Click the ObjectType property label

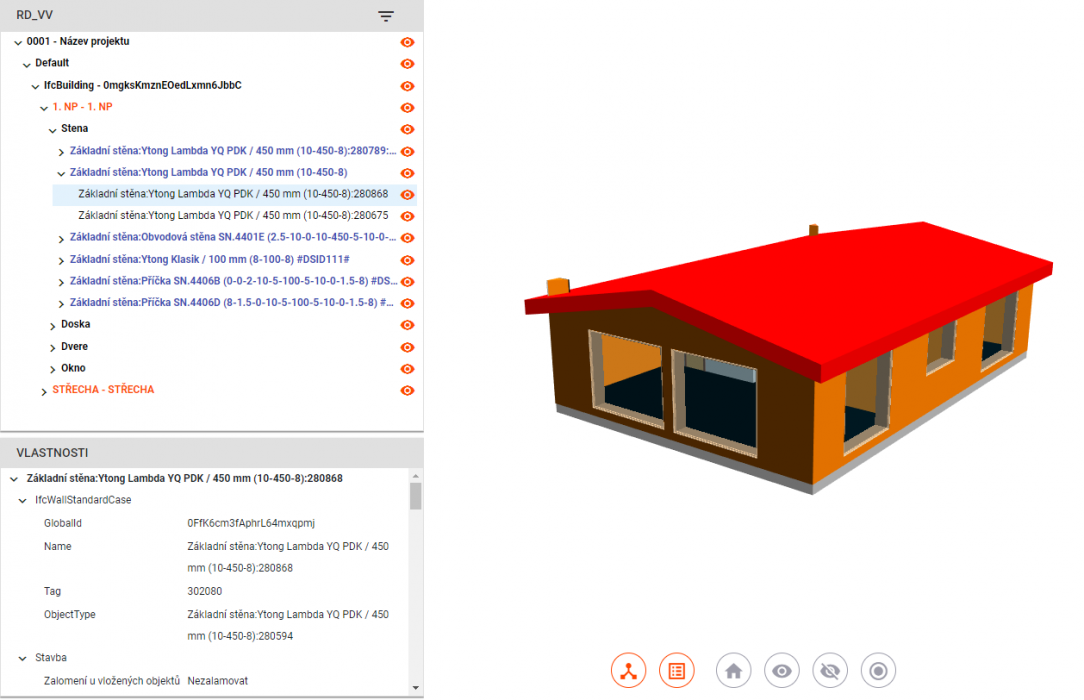click(x=70, y=614)
